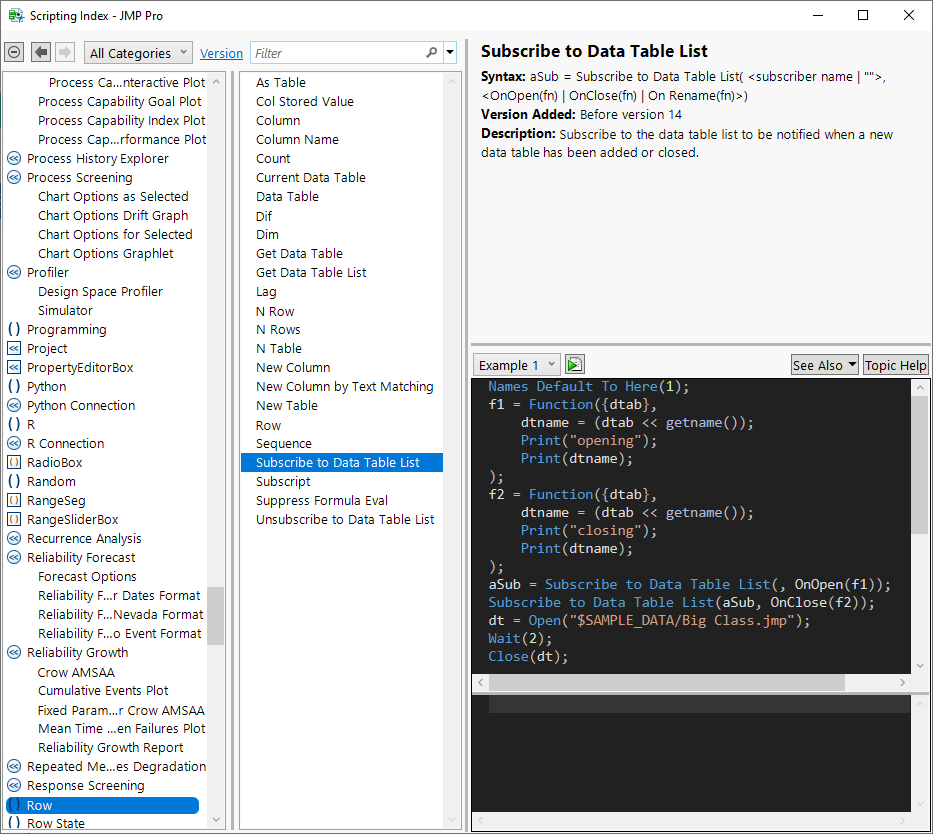Screen dimensions: 933x834
Task: Click the Programming category icon
Action: 14,329
